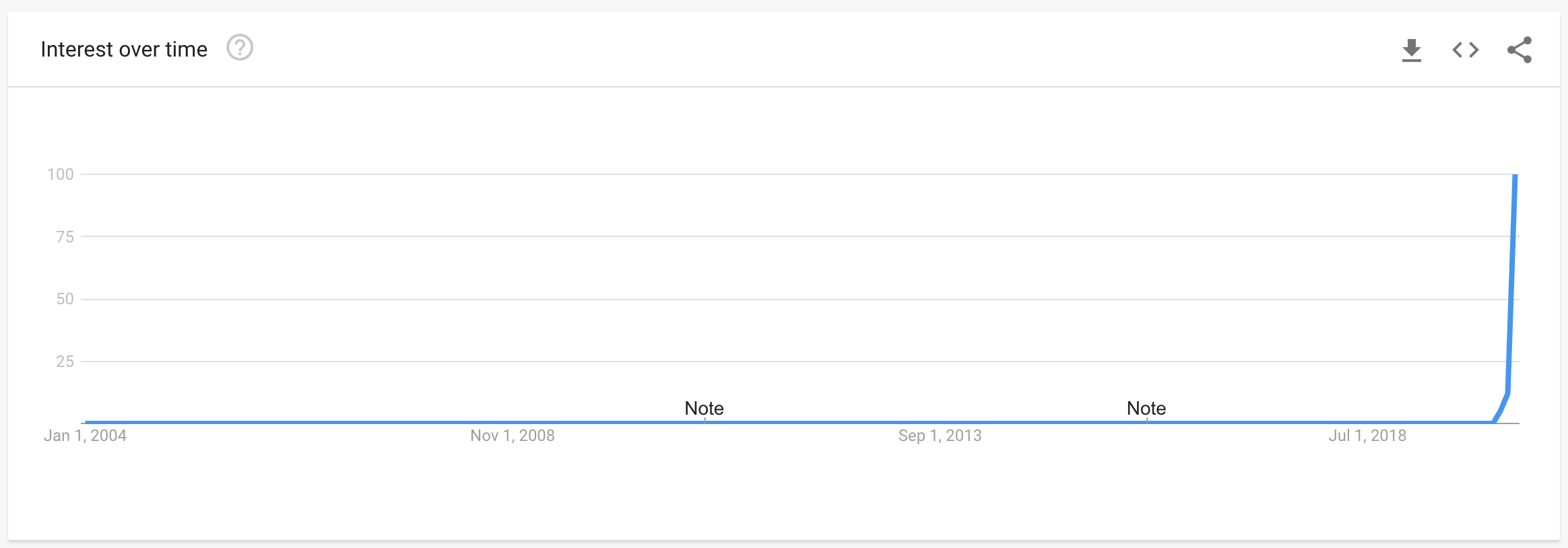Click the Nov 1, 2008 axis label
Image resolution: width=1568 pixels, height=548 pixels.
click(513, 436)
